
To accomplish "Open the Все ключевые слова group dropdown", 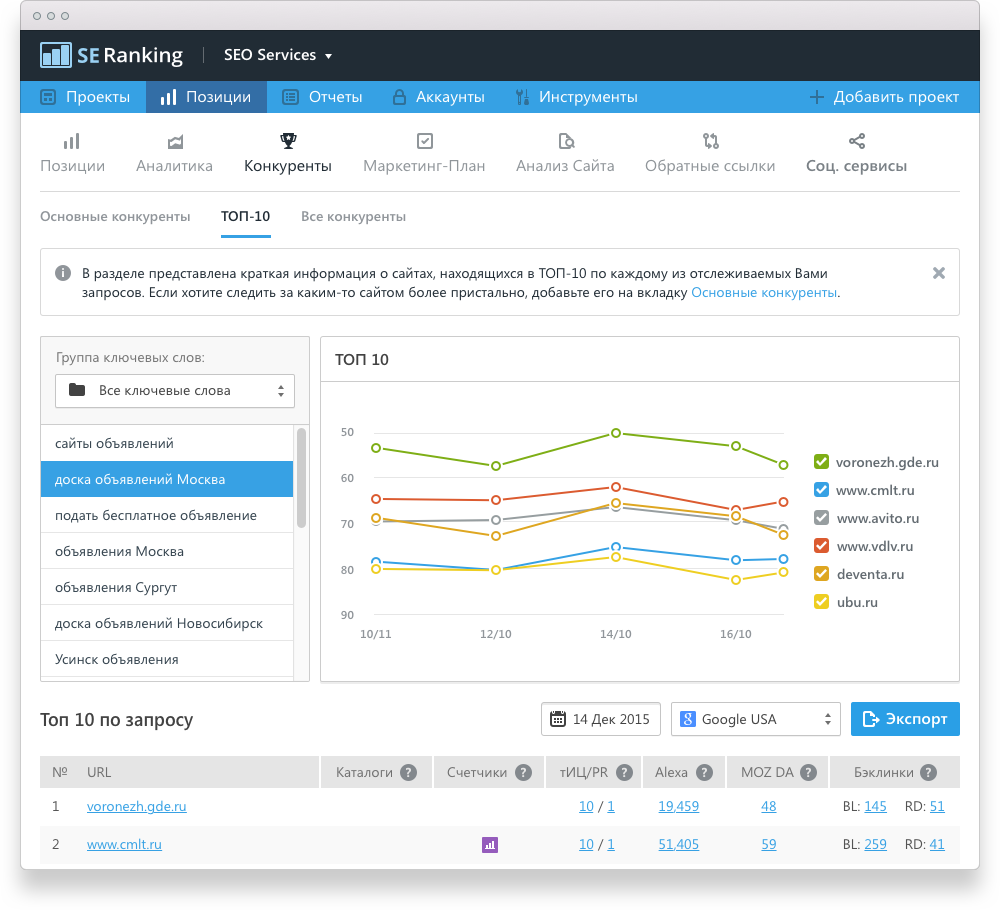I will 175,390.
